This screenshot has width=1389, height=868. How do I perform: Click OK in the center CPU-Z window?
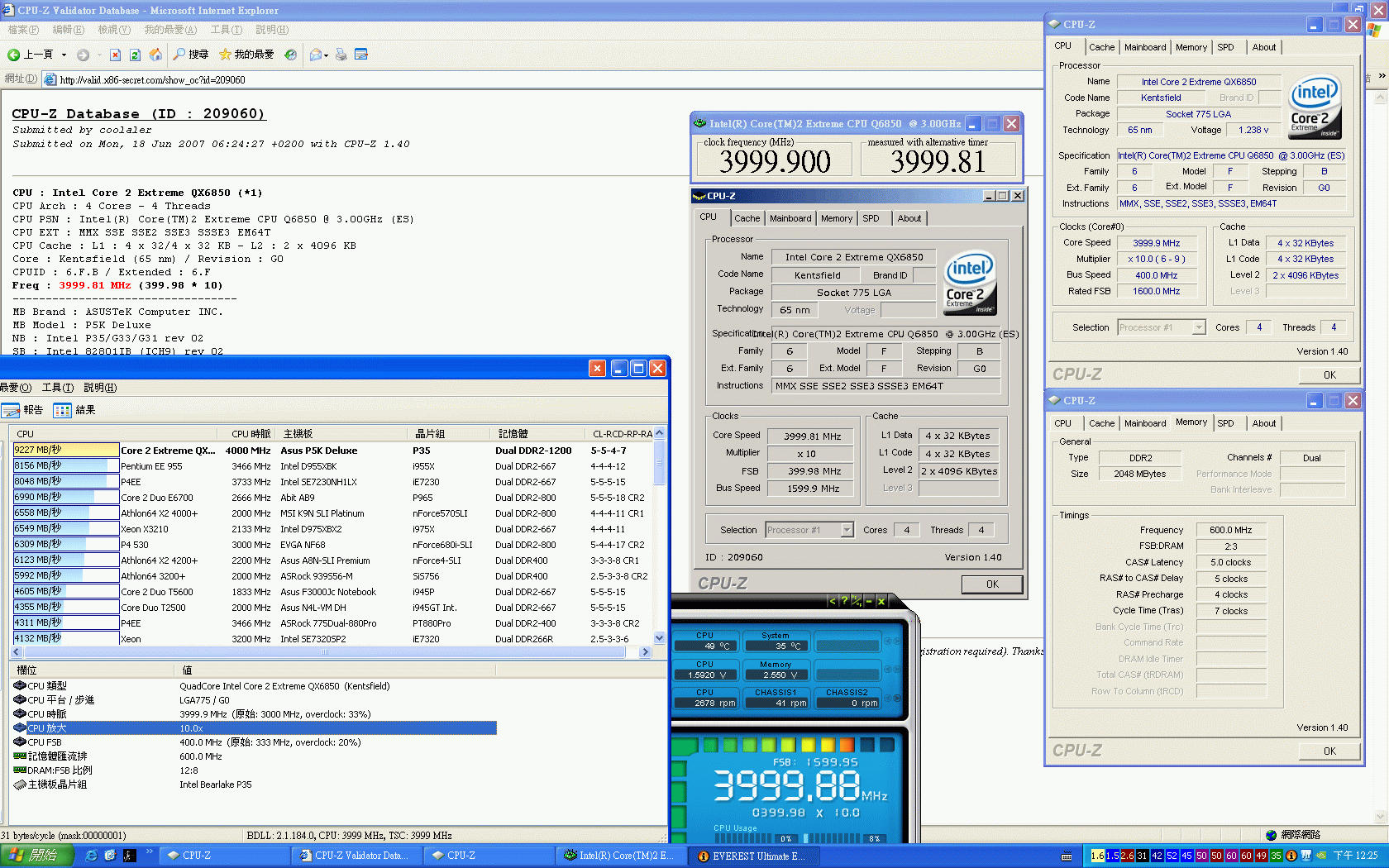(992, 584)
